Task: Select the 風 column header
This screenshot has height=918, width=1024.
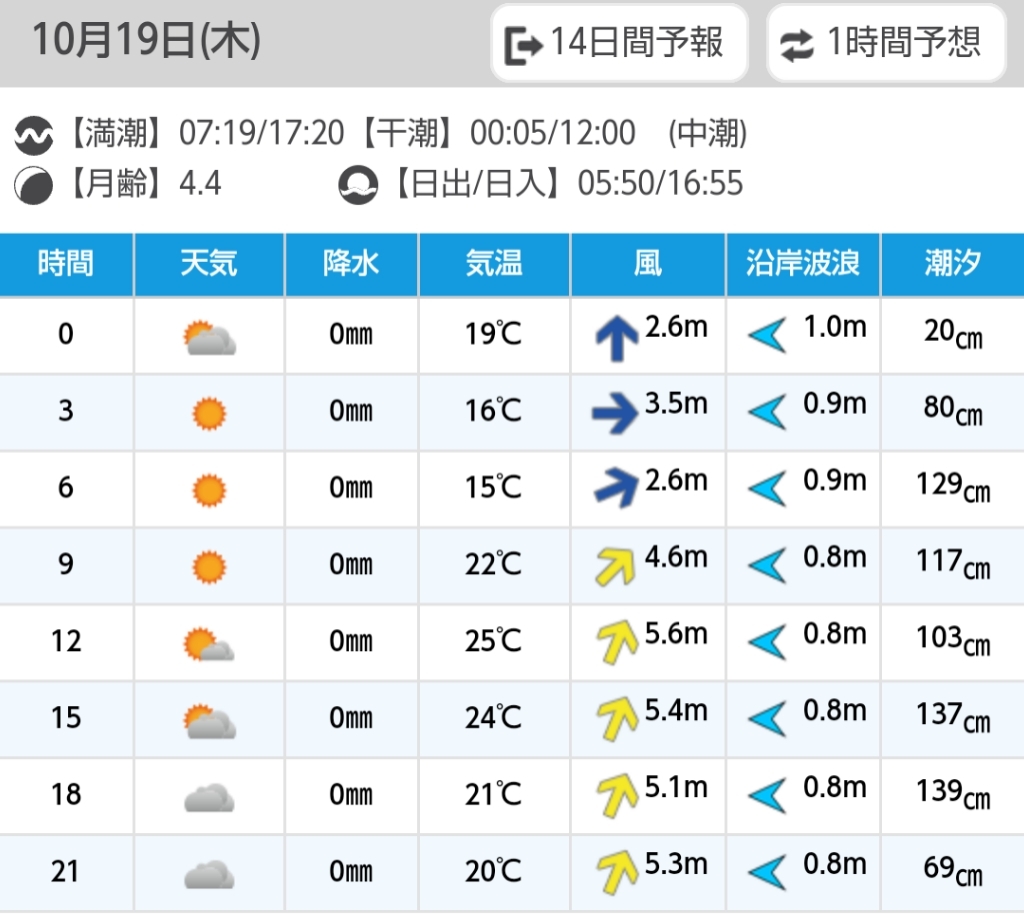Action: [x=648, y=264]
